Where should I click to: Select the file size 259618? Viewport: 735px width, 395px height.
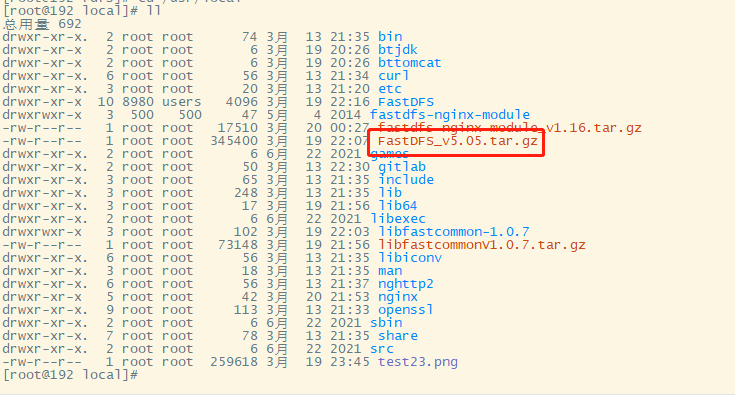coord(234,362)
